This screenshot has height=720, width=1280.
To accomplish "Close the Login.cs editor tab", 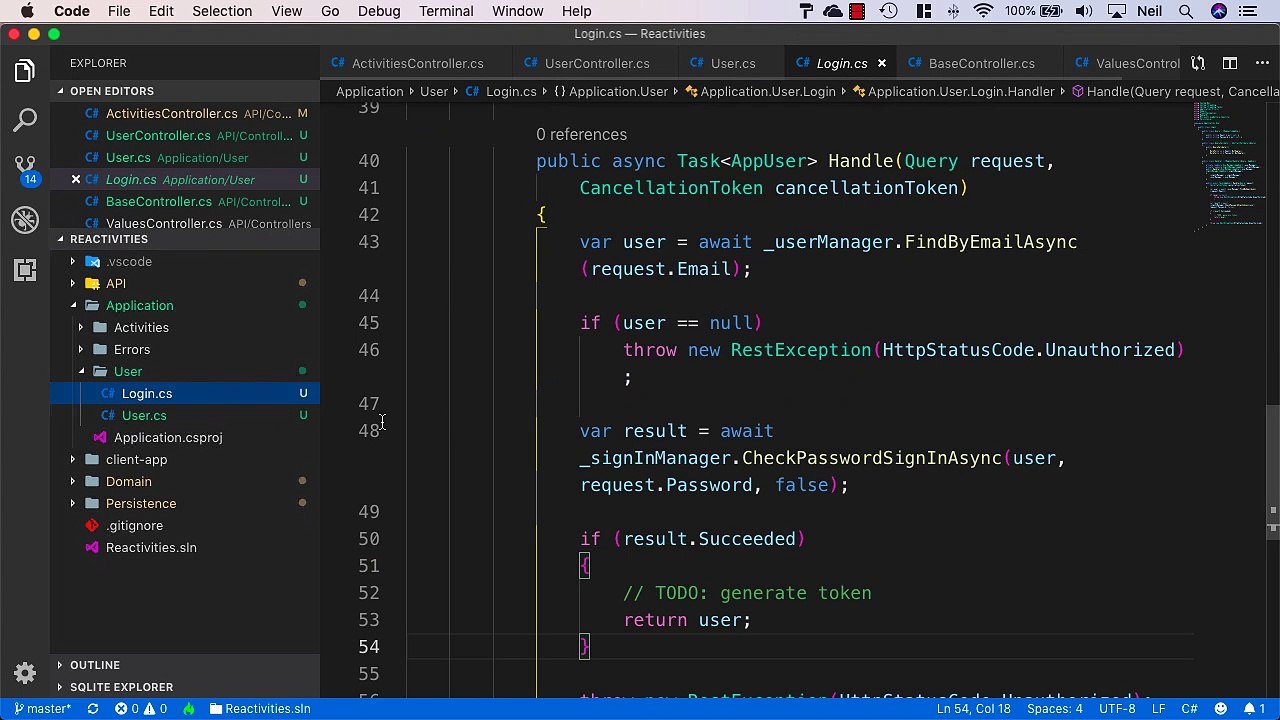I will pyautogui.click(x=881, y=63).
